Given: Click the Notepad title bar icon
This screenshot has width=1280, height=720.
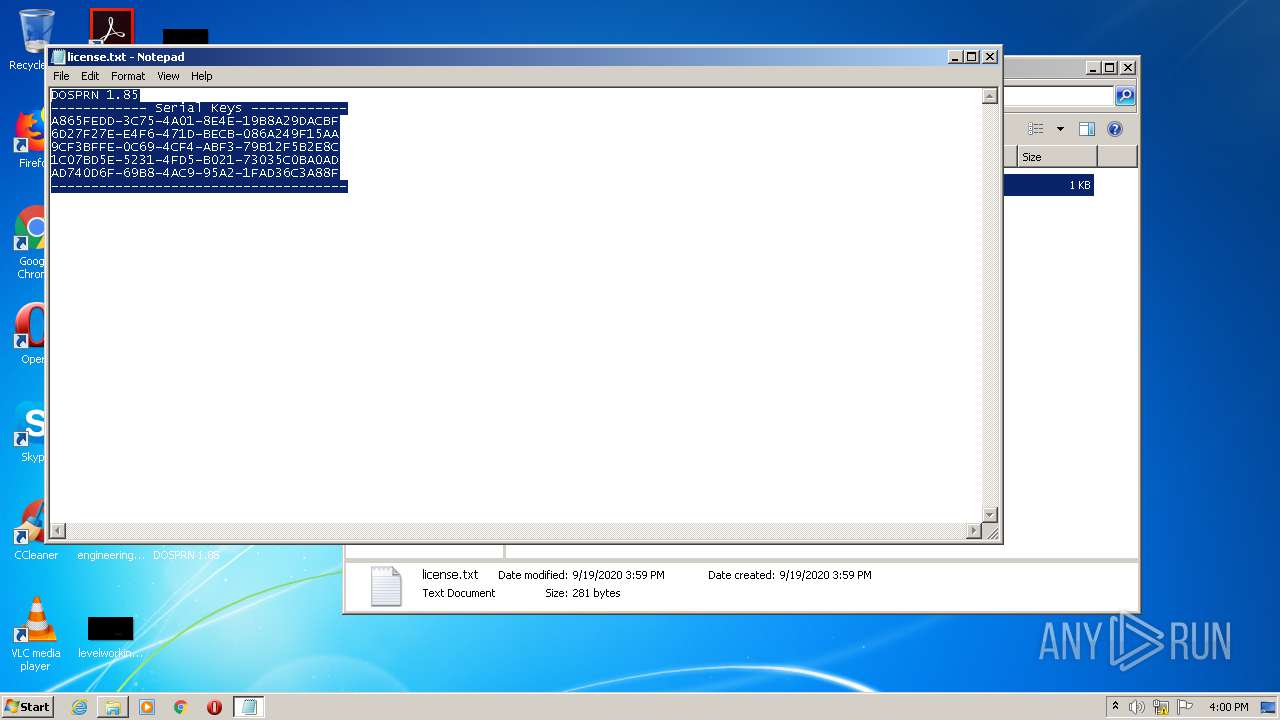Looking at the screenshot, I should [x=59, y=57].
